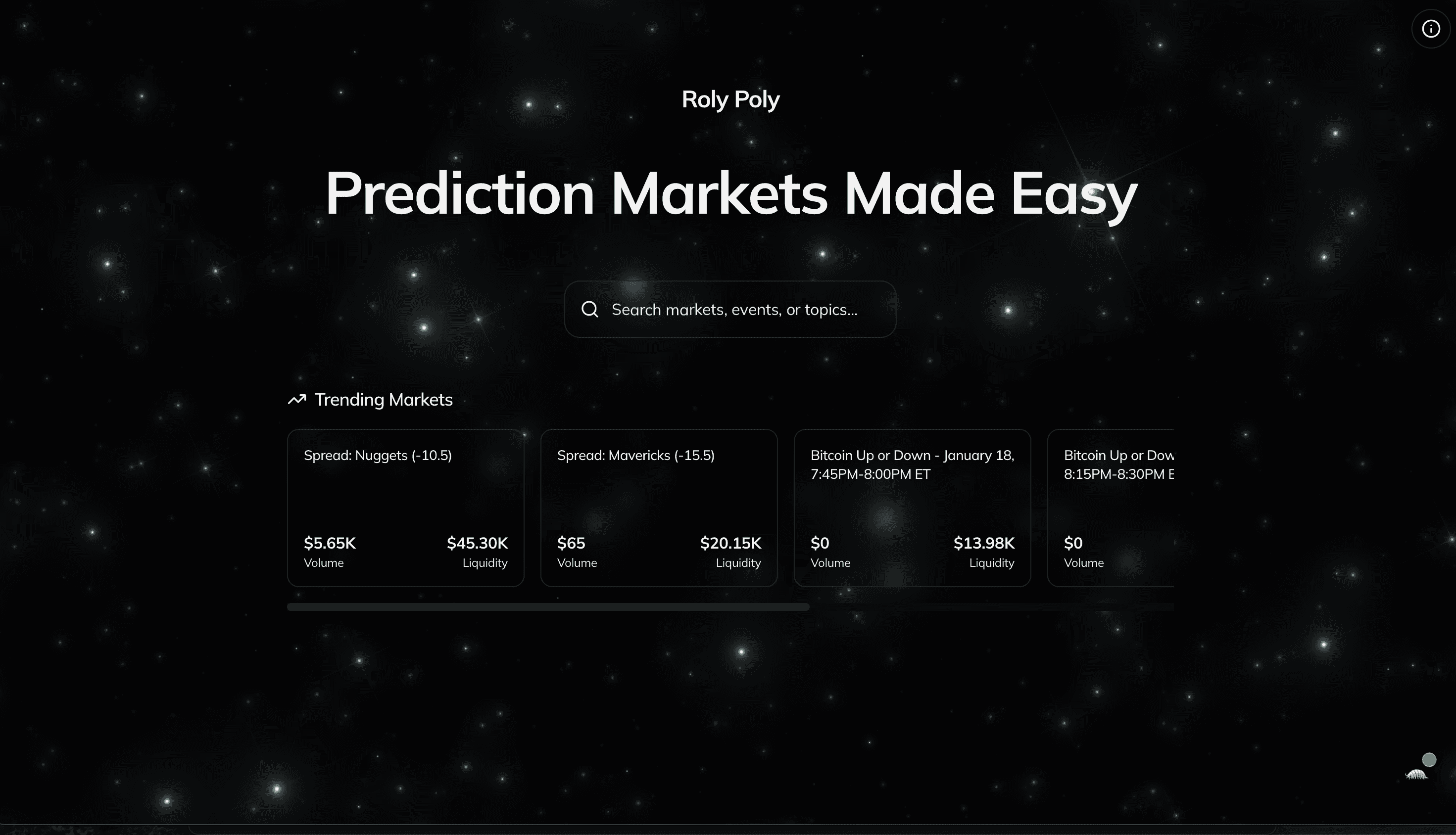The height and width of the screenshot is (835, 1456).
Task: Open the Spread: Nuggets (-10.5) market card
Action: point(406,508)
